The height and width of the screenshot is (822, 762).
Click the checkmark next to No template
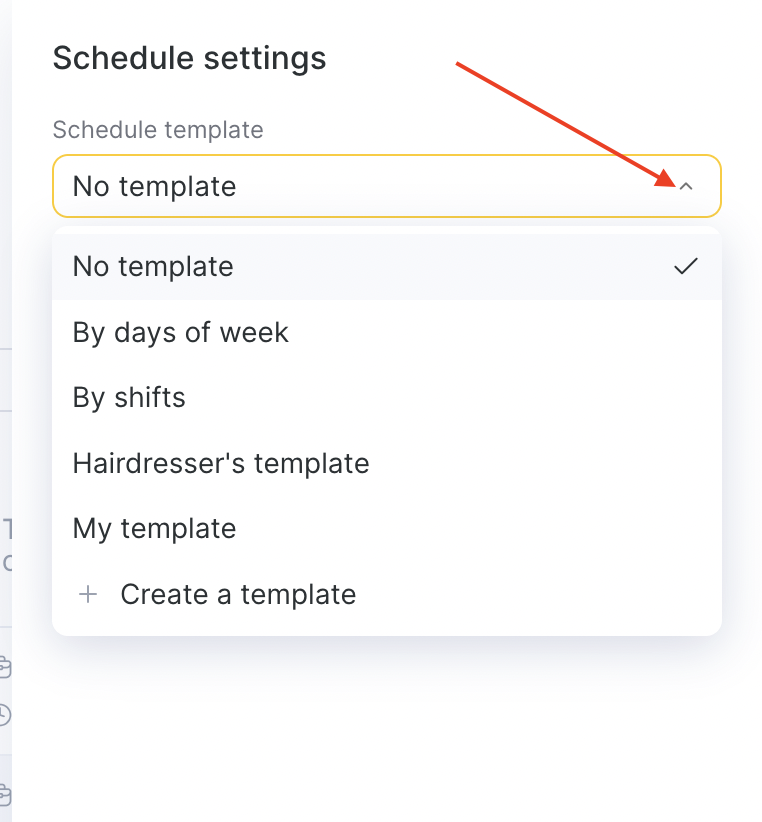[685, 267]
